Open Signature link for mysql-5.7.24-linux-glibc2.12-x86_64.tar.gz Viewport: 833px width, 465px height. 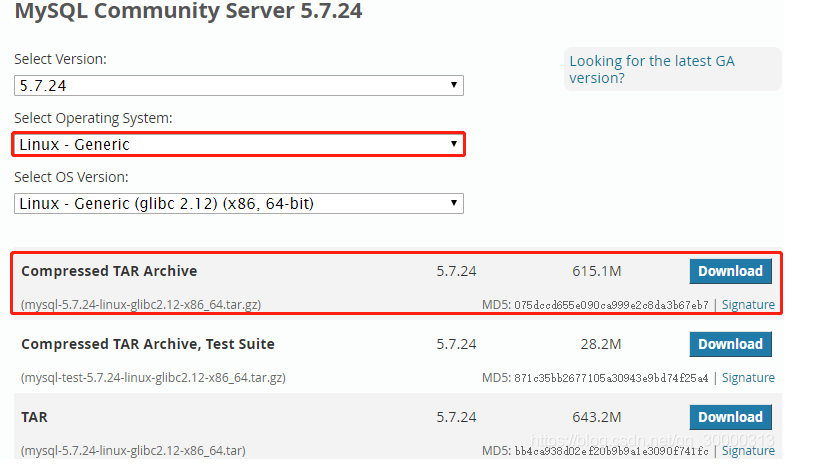[748, 305]
